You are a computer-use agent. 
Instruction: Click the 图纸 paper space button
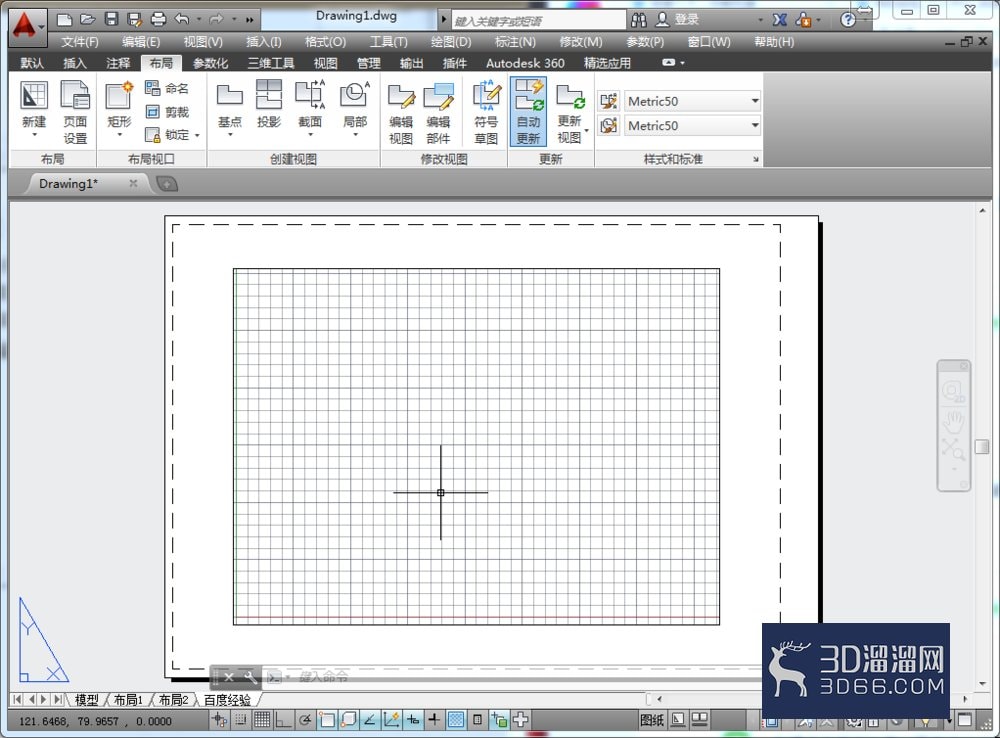tap(652, 720)
